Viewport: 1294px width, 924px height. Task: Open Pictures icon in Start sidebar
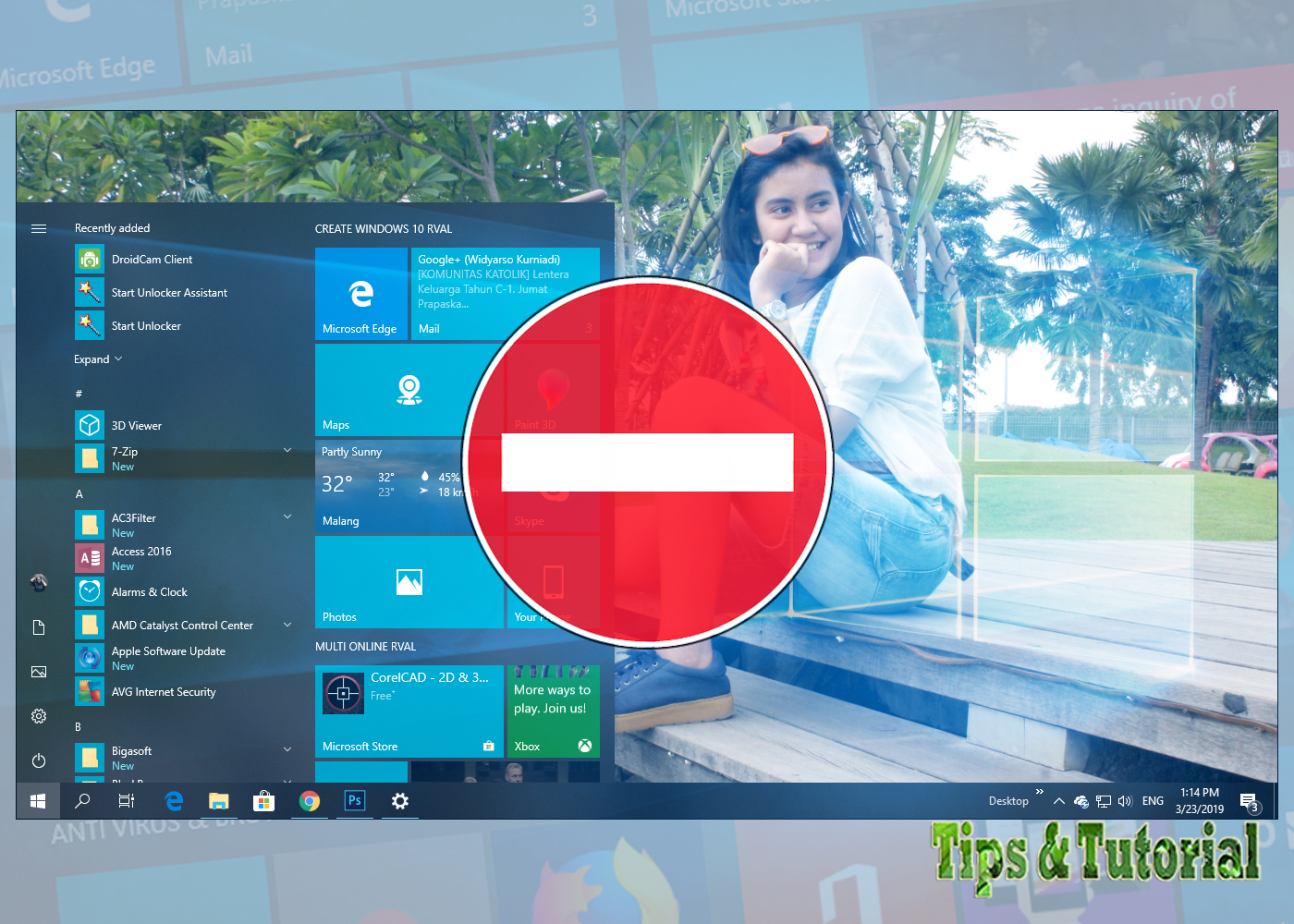(39, 672)
